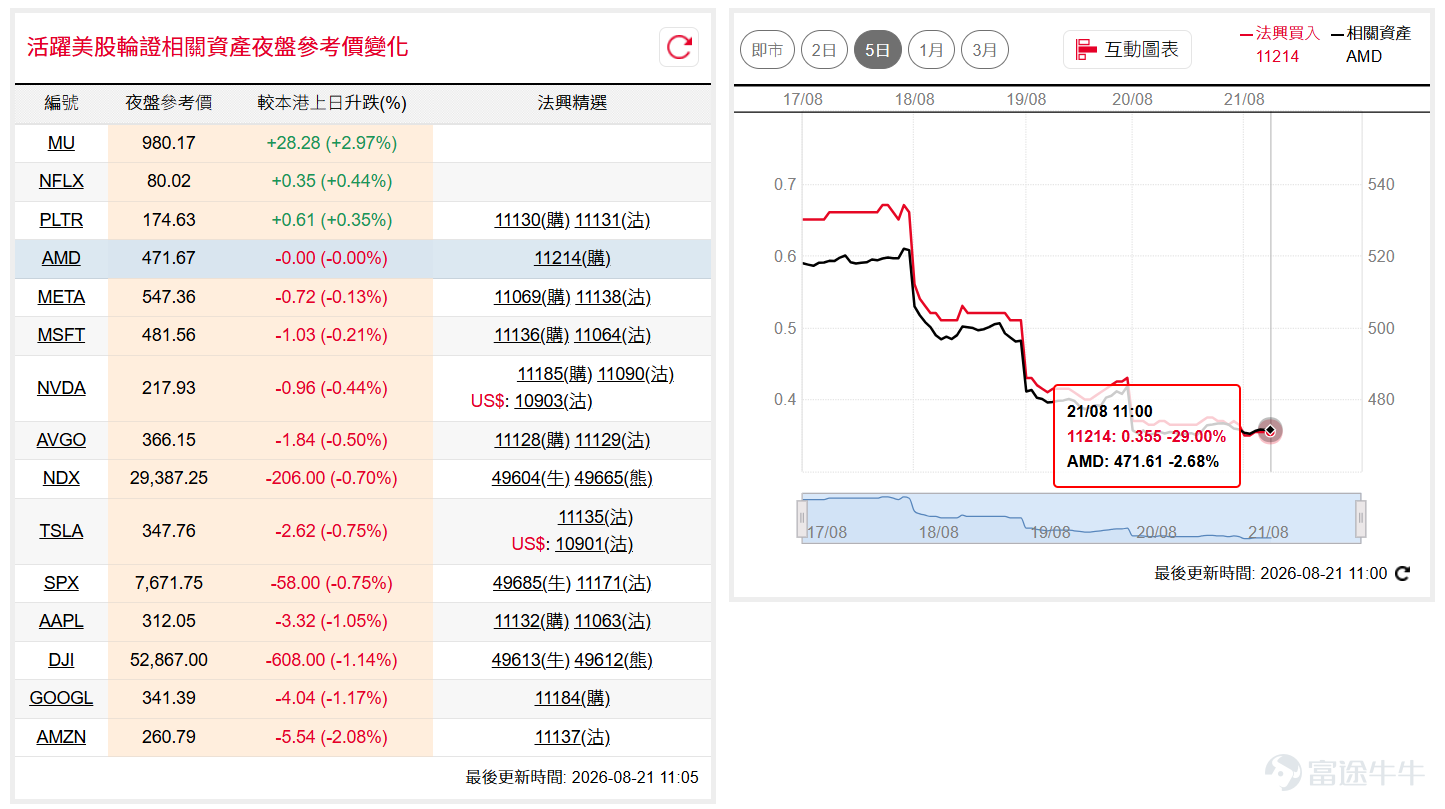The image size is (1445, 809).
Task: Grab the right handle of chart range slider
Action: pyautogui.click(x=1360, y=518)
